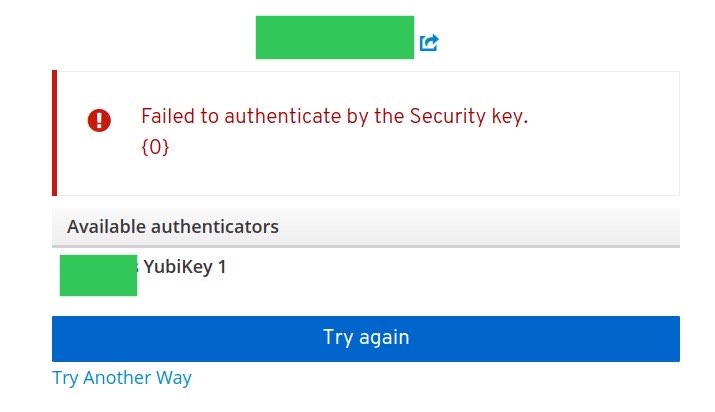Click the word Way in bottom link
This screenshot has width=715, height=412.
tap(174, 378)
